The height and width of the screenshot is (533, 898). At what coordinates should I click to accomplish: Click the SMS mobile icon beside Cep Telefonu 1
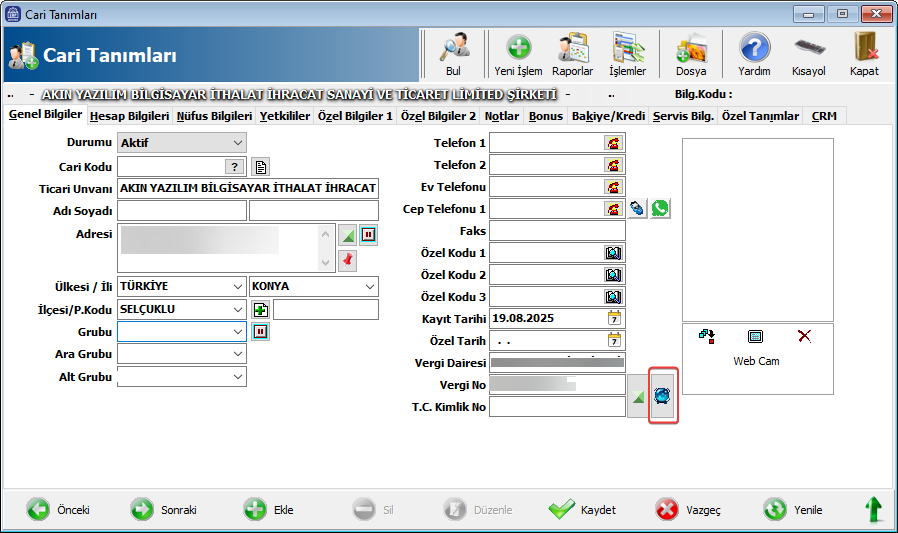pyautogui.click(x=637, y=208)
